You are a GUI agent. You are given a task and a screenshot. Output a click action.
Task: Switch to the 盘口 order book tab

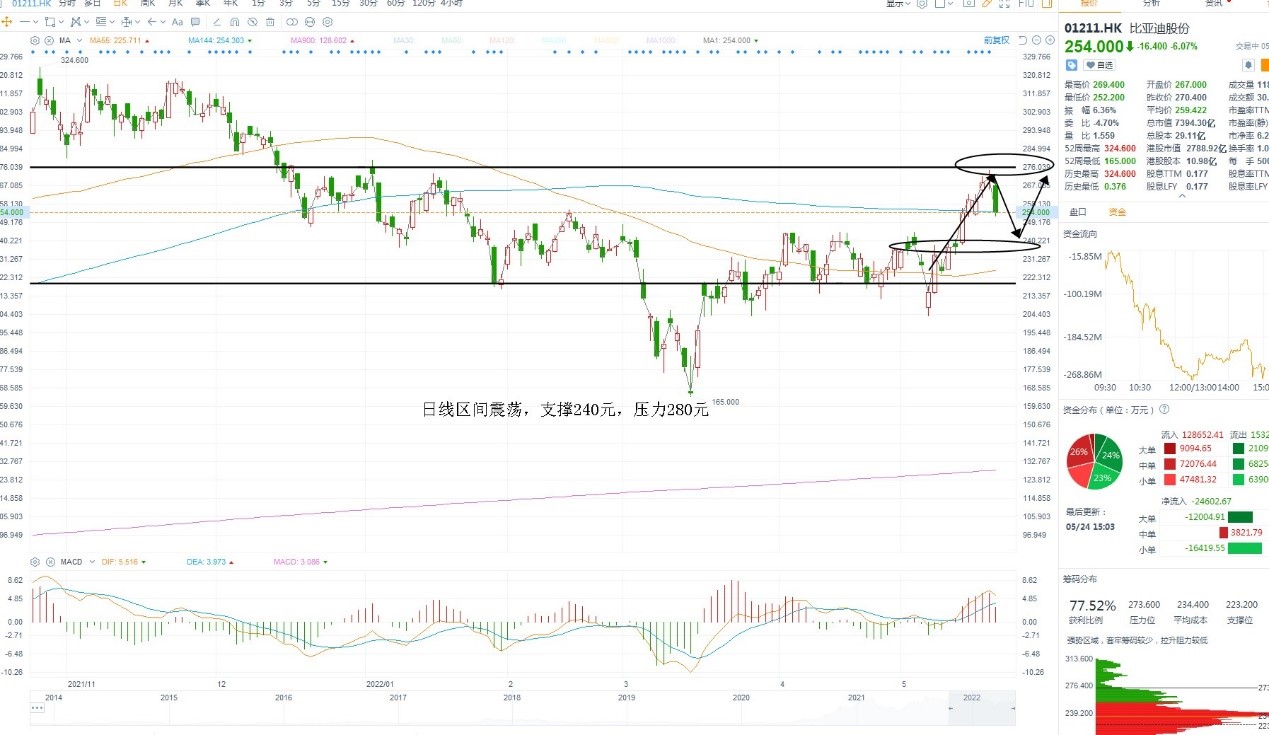pyautogui.click(x=1079, y=212)
